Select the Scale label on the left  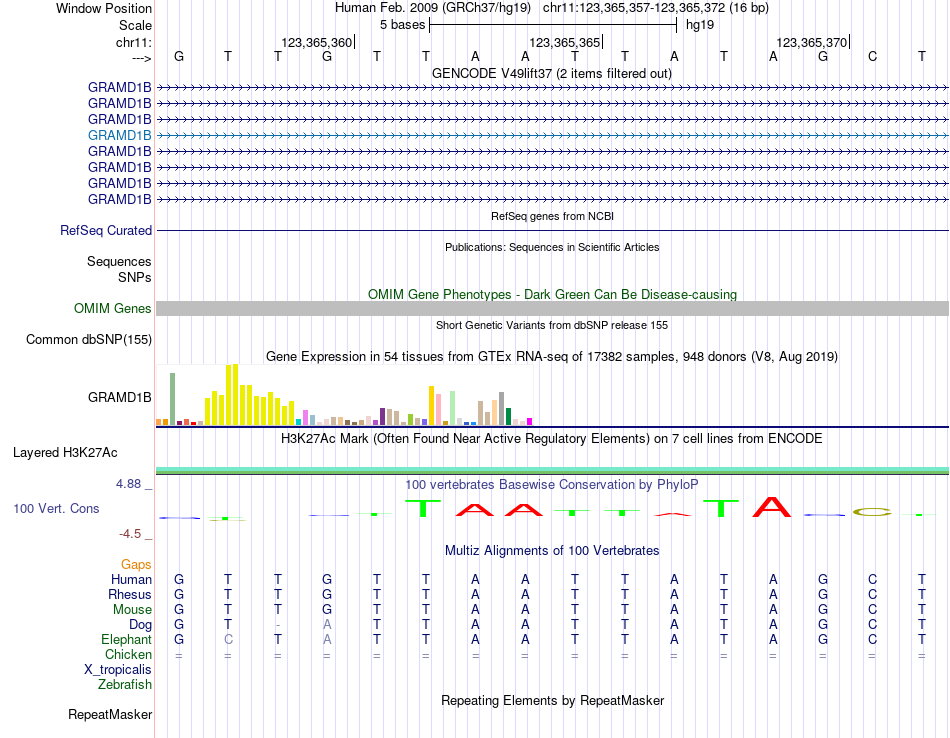pos(135,25)
